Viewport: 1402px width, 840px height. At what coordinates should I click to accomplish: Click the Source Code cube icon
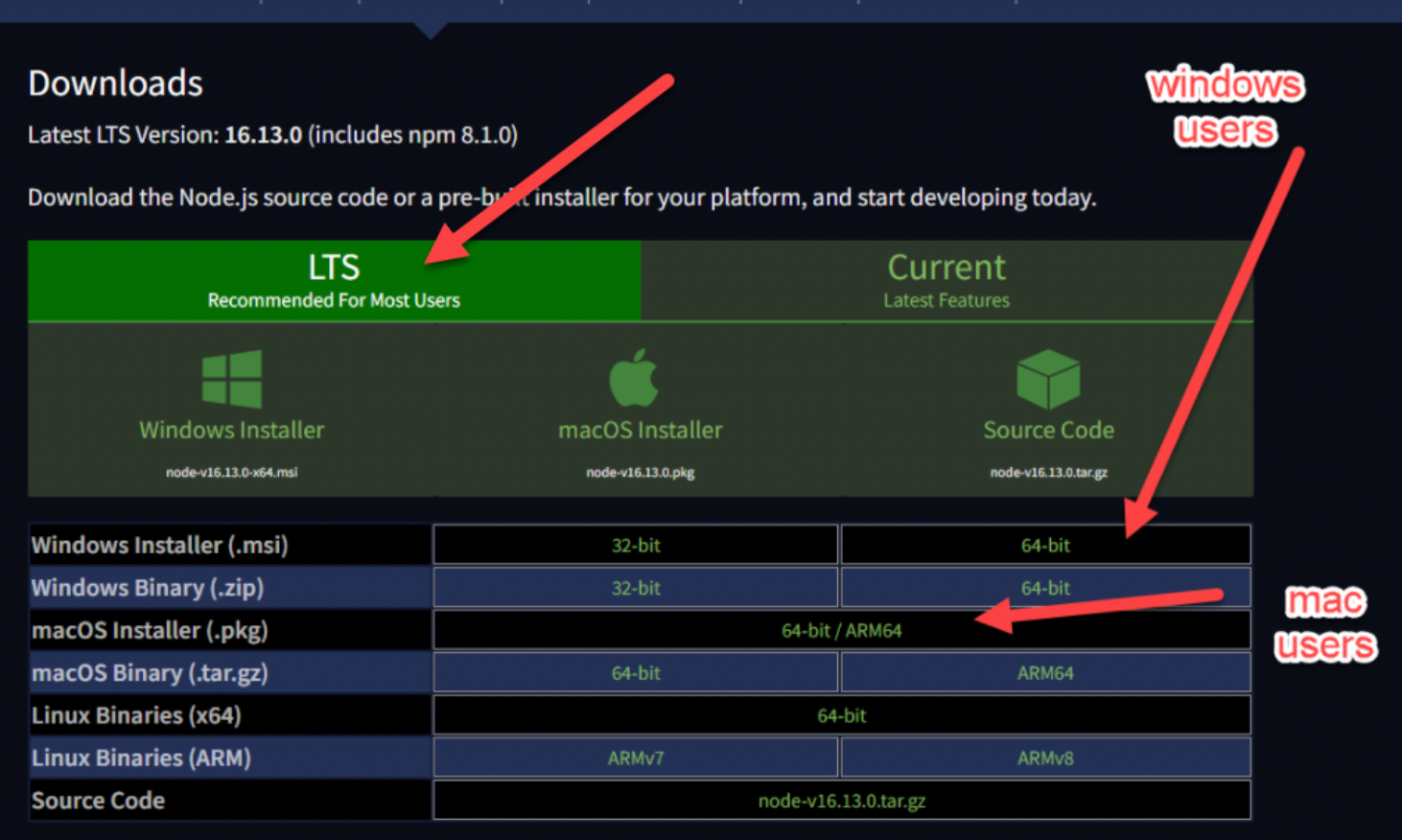[1048, 379]
